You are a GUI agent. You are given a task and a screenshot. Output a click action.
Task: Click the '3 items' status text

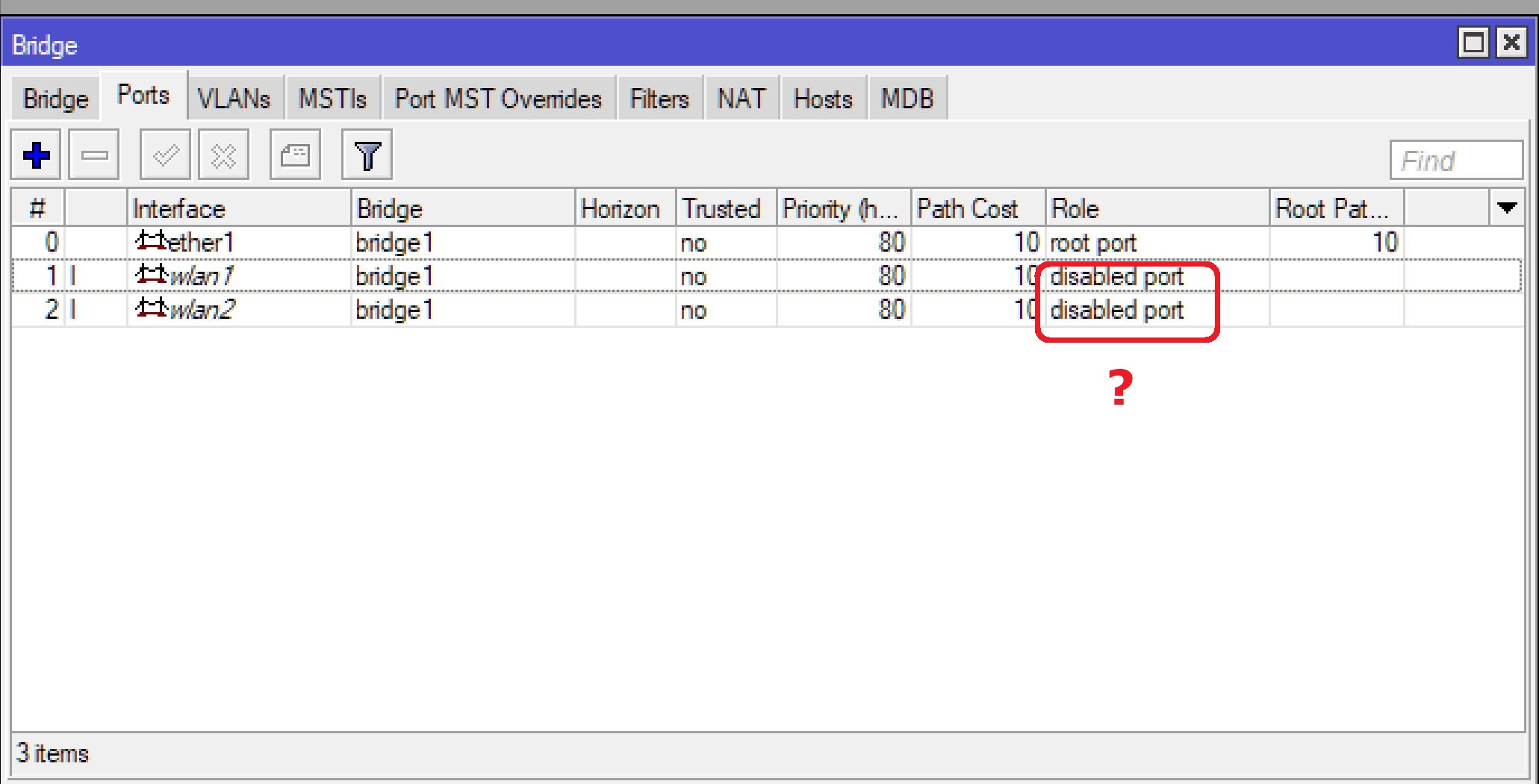click(52, 753)
